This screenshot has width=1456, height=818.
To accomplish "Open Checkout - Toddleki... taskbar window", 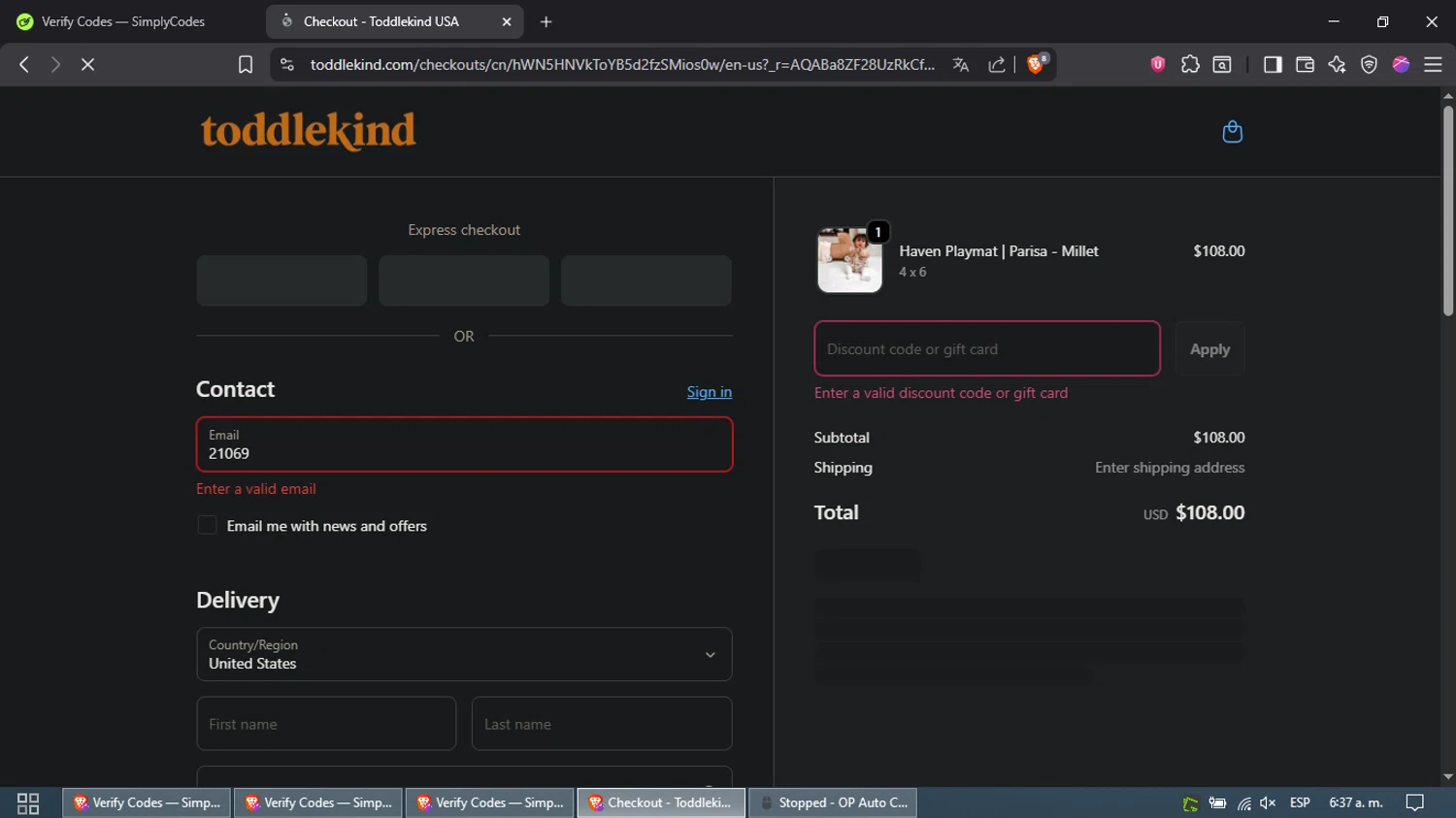I will point(661,802).
